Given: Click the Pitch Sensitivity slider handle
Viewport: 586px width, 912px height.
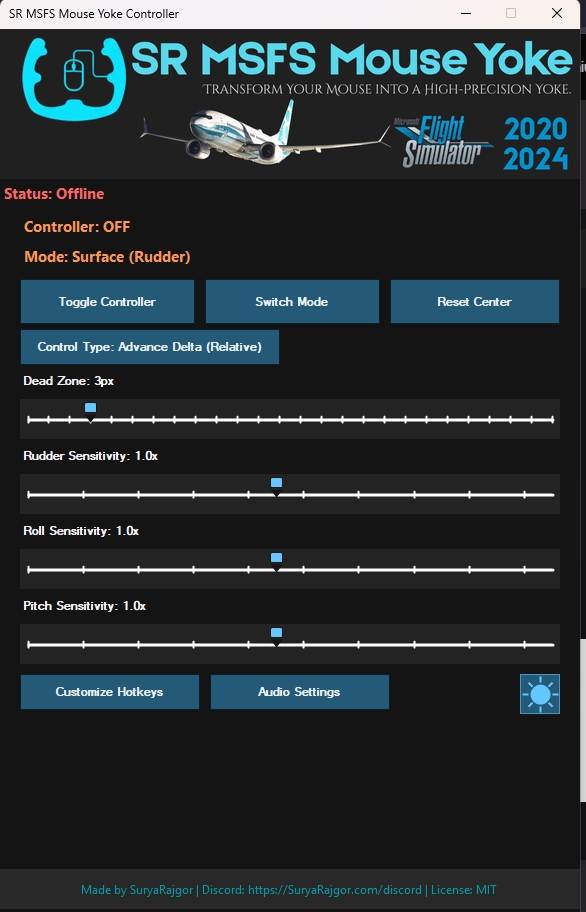Looking at the screenshot, I should click(277, 635).
